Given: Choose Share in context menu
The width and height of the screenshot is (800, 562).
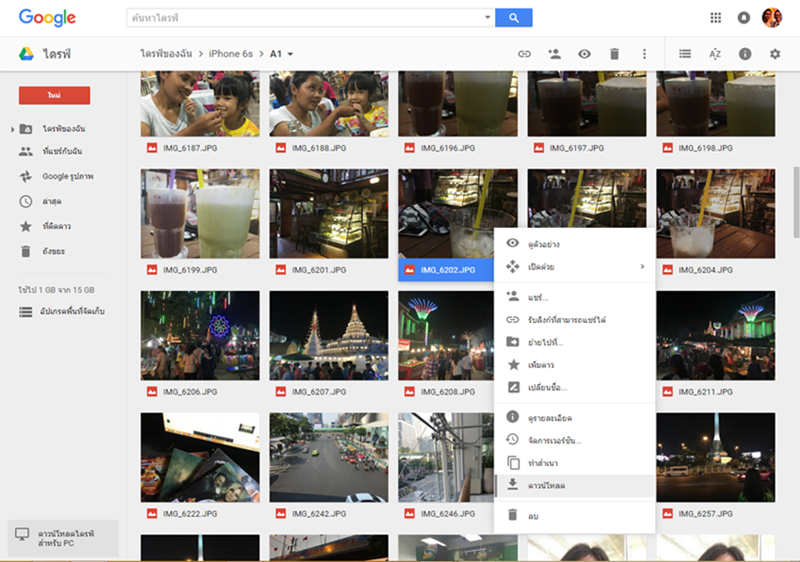Looking at the screenshot, I should tap(574, 297).
